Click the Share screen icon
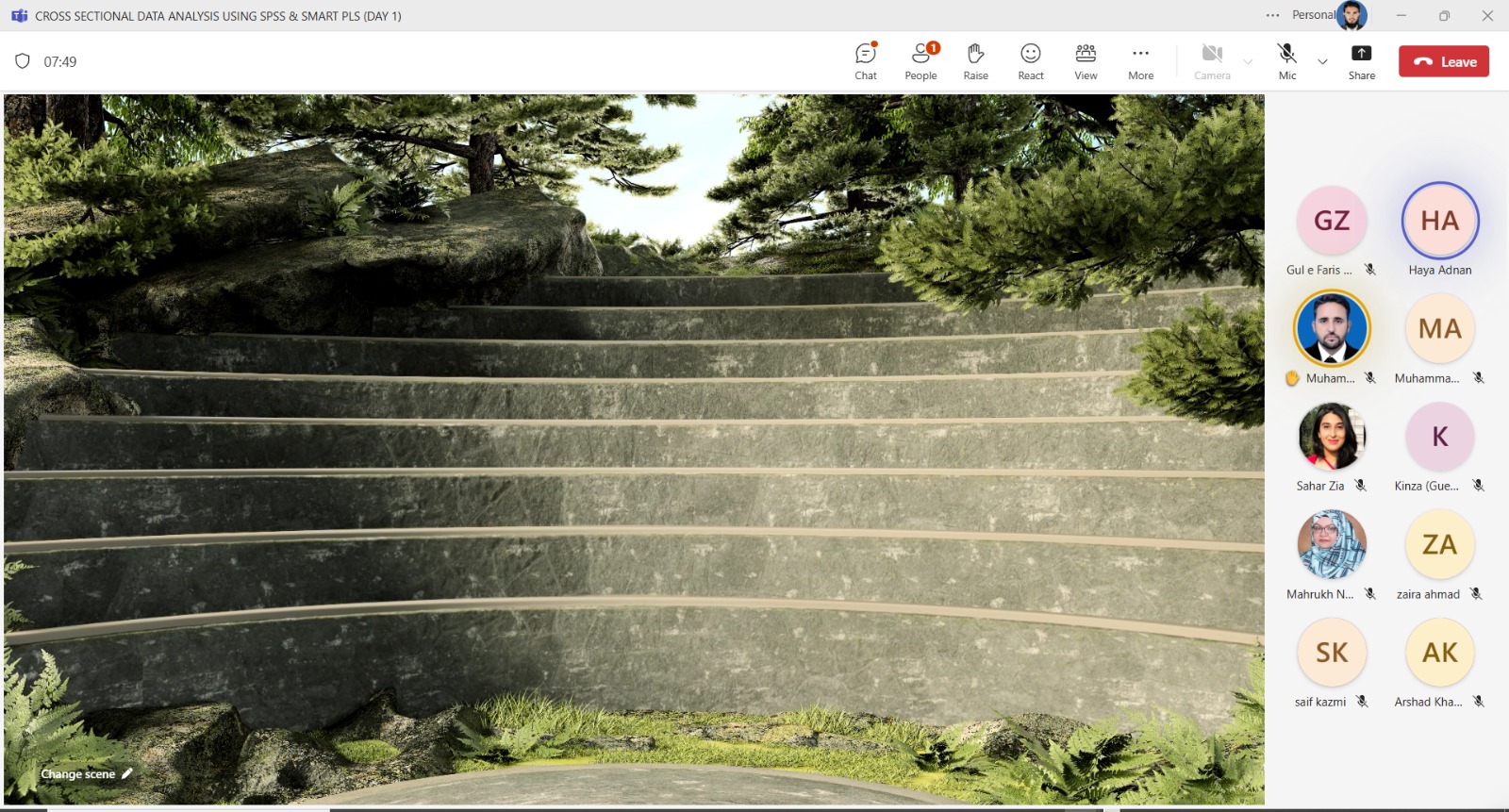The width and height of the screenshot is (1509, 812). point(1361,54)
